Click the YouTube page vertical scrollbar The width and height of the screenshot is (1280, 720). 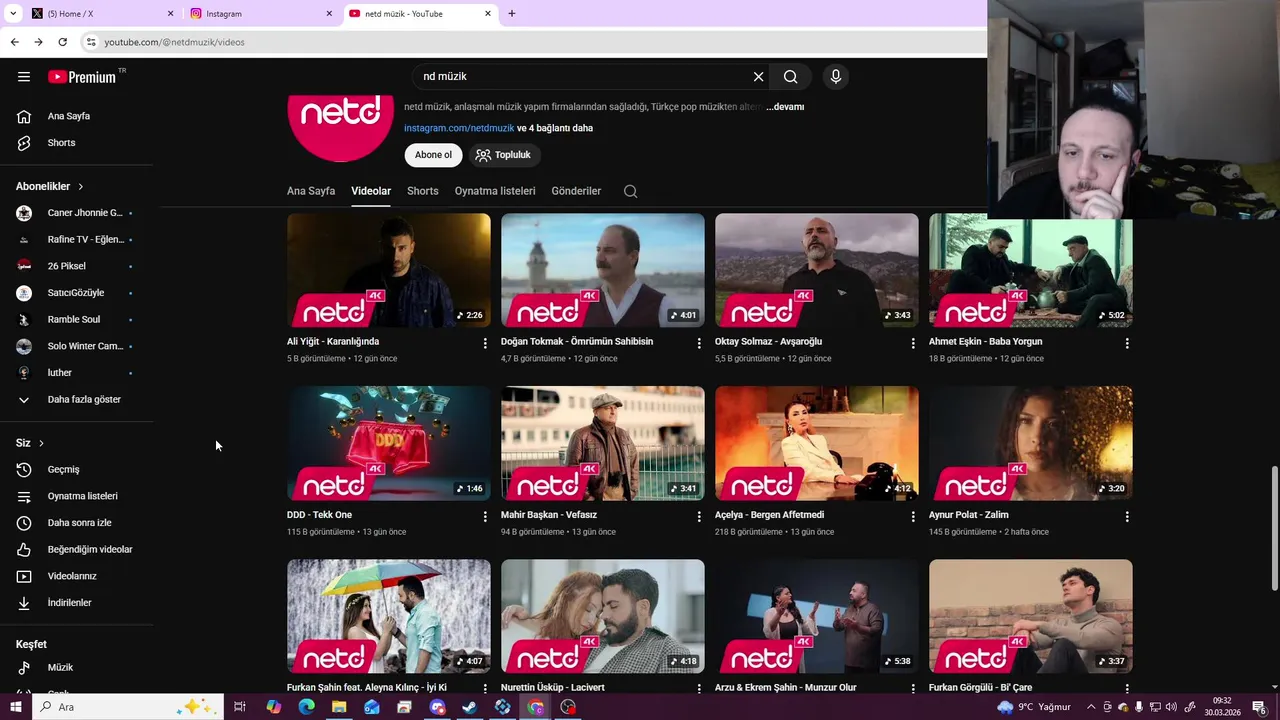1274,528
